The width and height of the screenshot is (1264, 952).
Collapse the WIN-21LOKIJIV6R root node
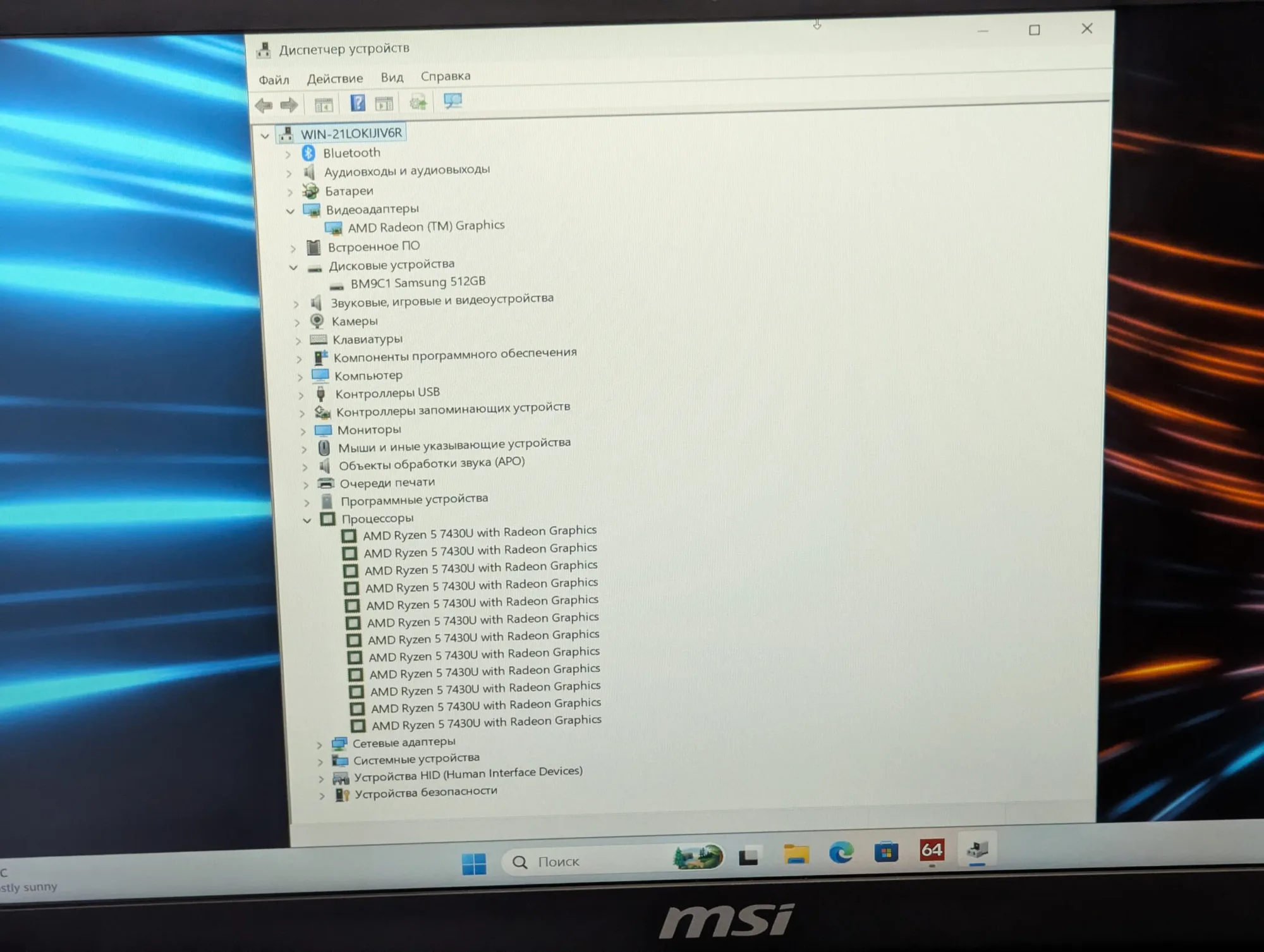(265, 135)
